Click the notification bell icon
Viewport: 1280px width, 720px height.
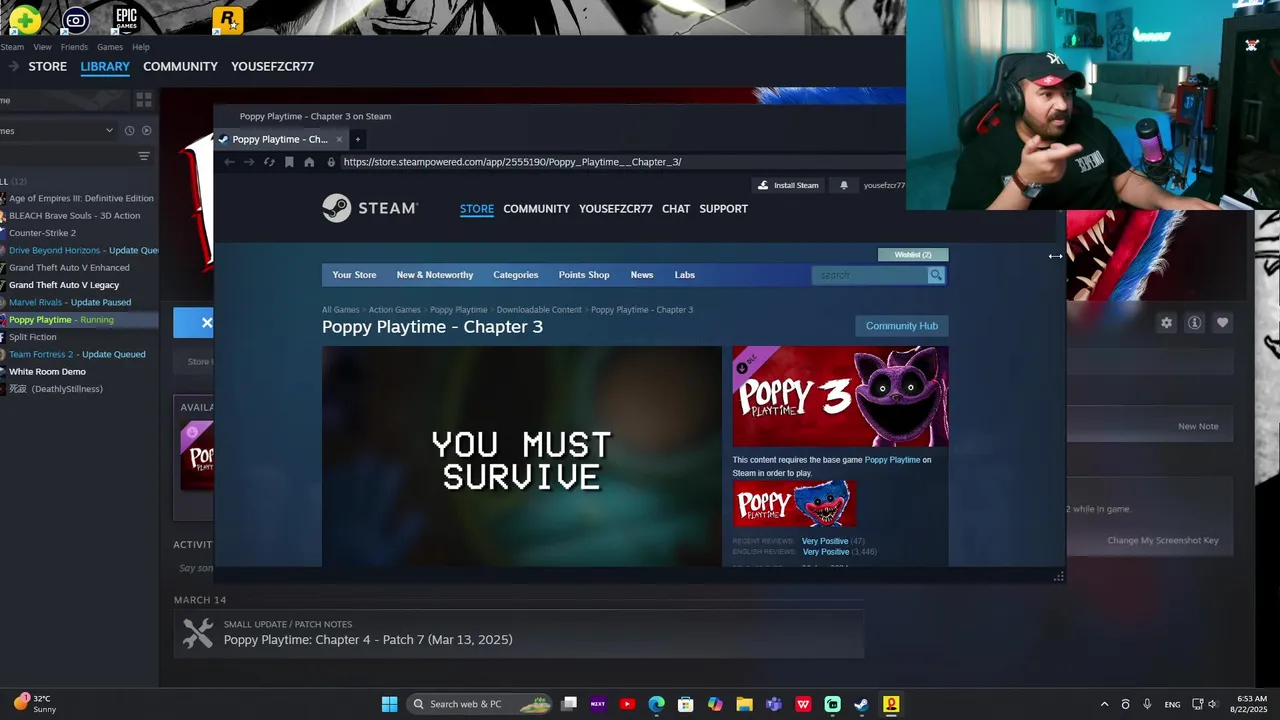tap(843, 185)
